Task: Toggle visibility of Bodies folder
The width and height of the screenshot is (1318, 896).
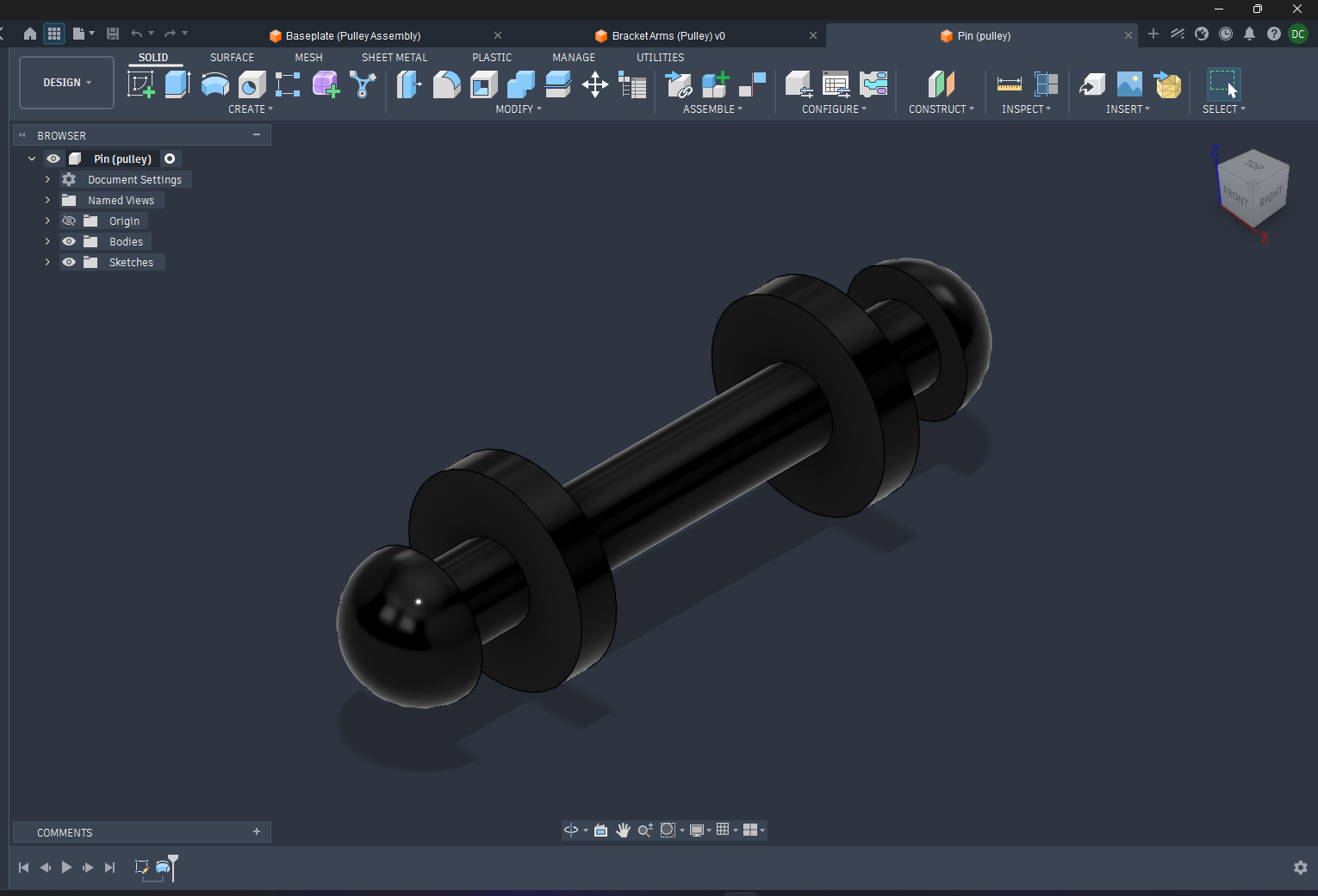Action: tap(69, 242)
